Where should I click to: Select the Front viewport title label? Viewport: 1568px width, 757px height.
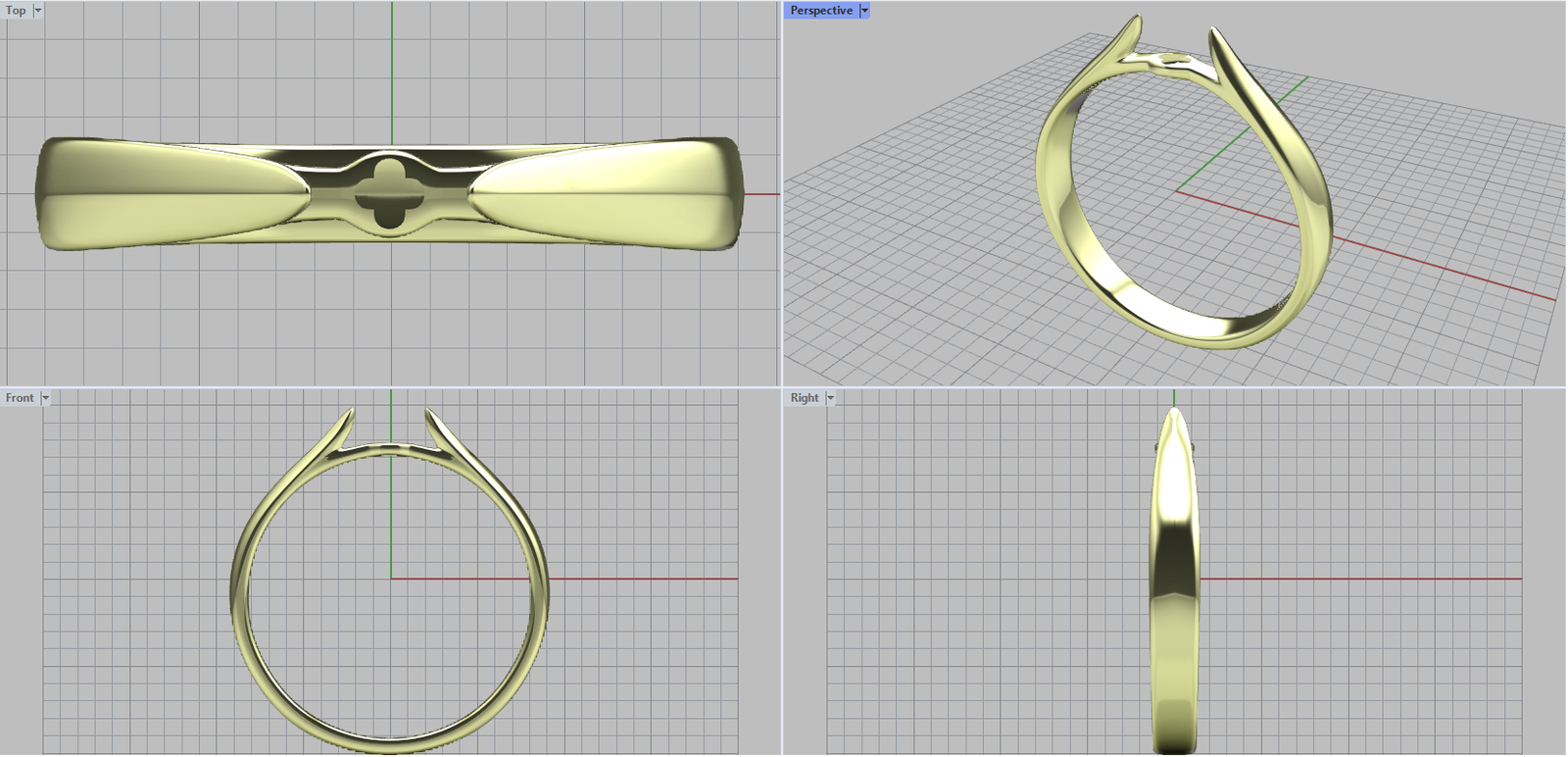click(20, 398)
